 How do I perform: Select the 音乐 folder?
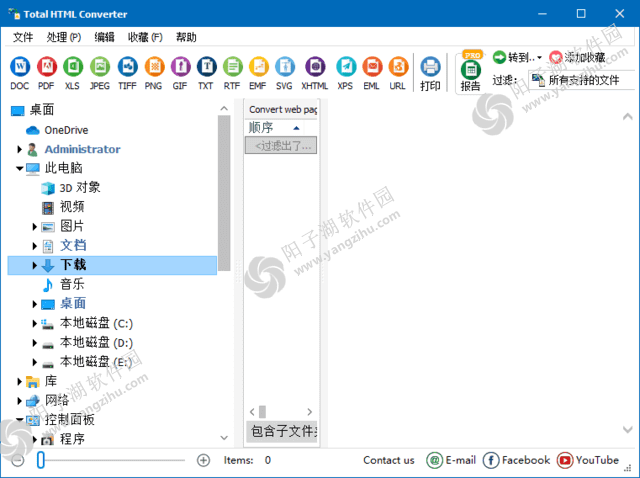63,285
